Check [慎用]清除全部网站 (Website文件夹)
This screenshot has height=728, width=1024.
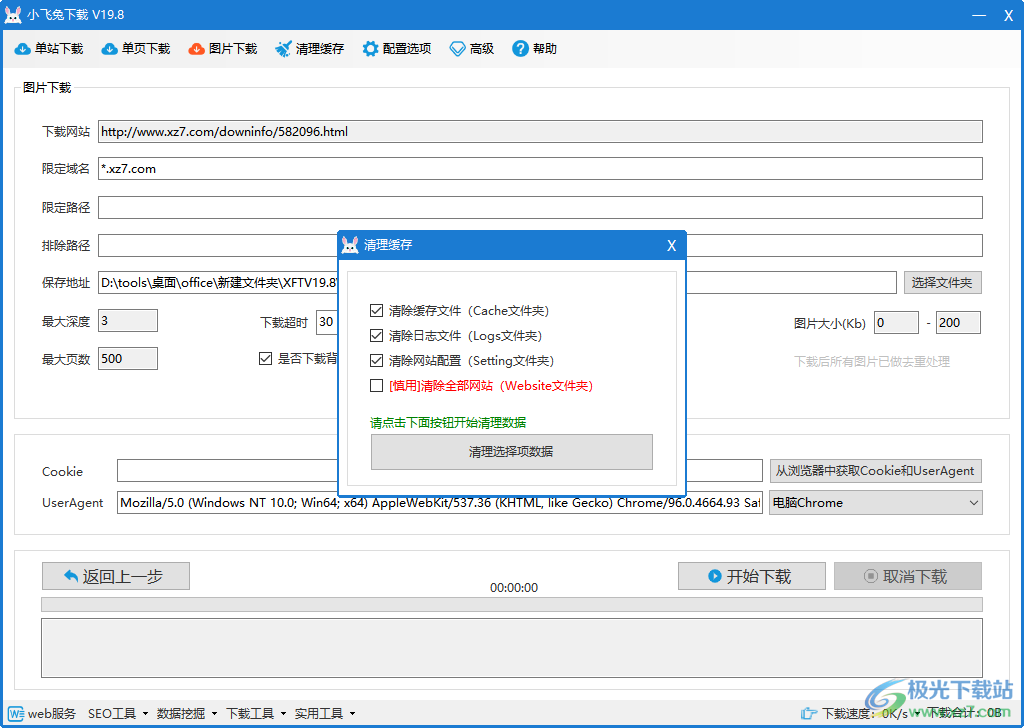(x=376, y=385)
